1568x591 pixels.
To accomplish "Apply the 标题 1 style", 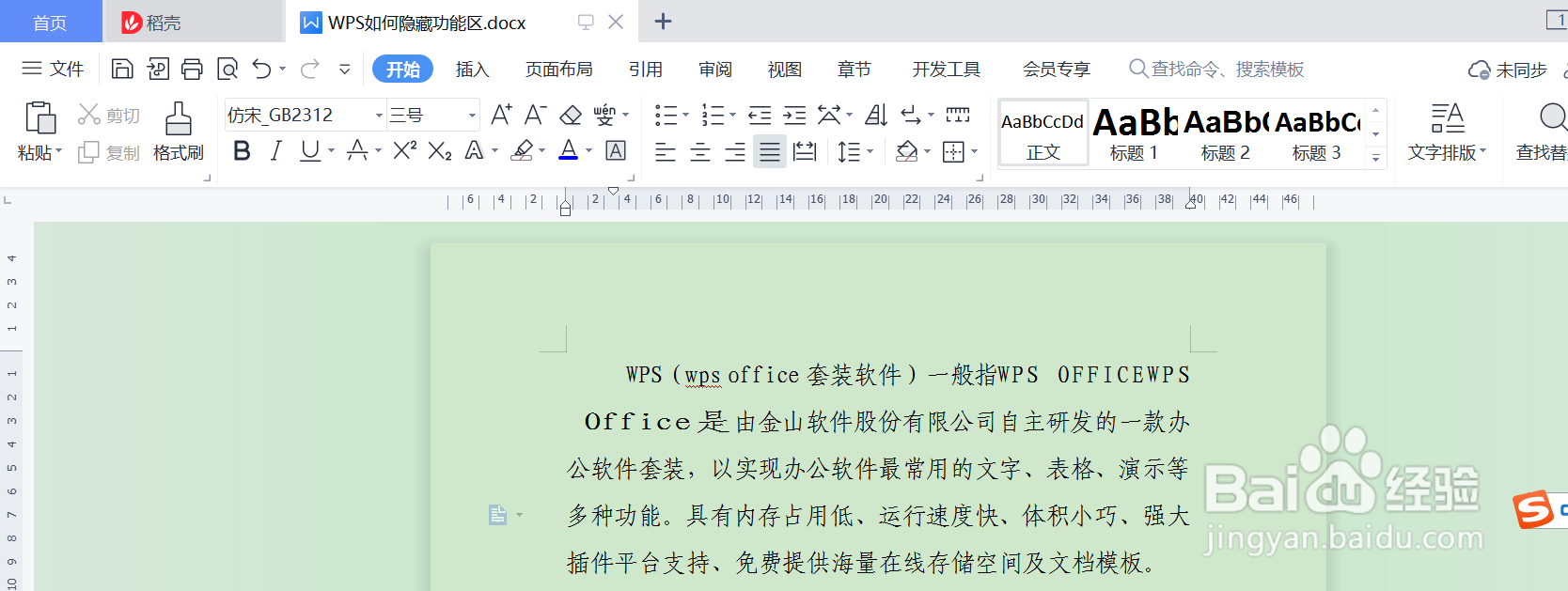I will coord(1135,132).
